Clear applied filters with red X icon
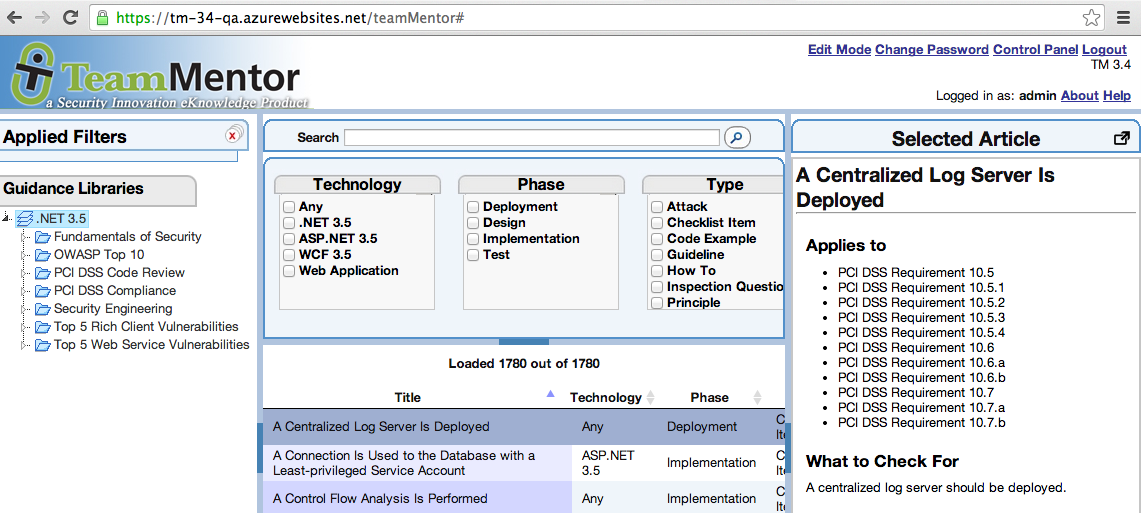This screenshot has width=1141, height=513. (x=233, y=135)
